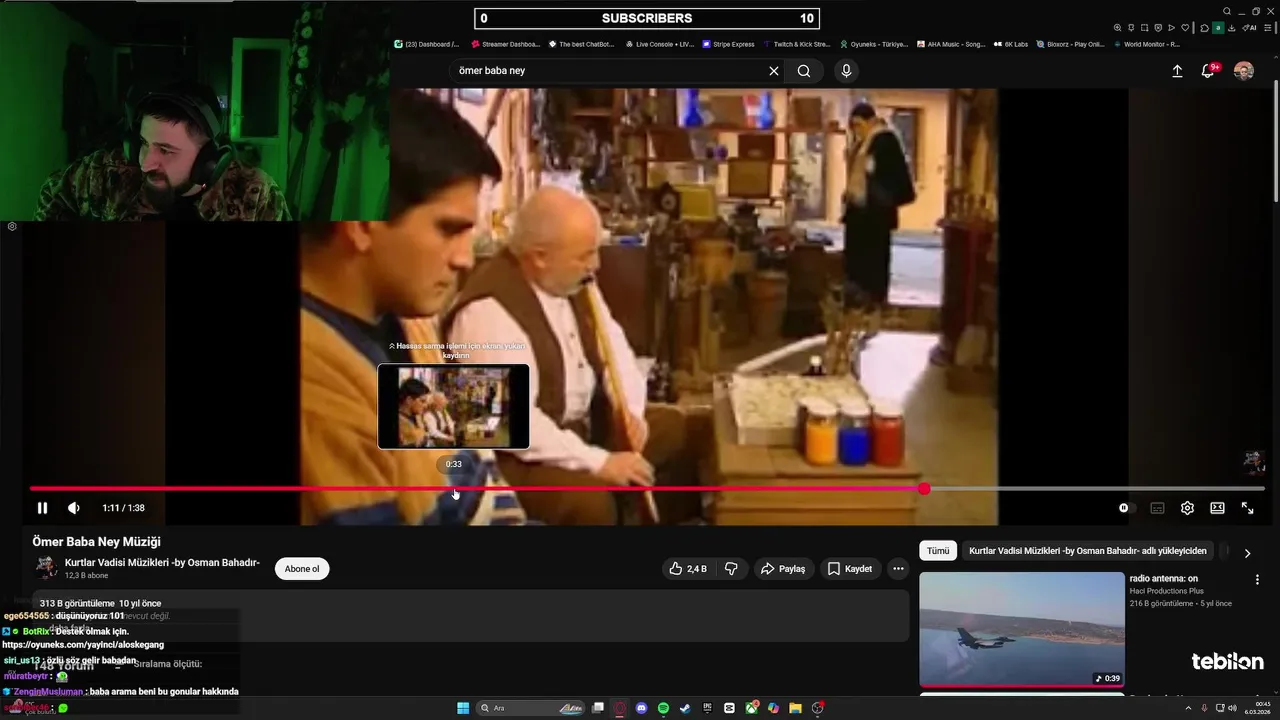The height and width of the screenshot is (720, 1280).
Task: Open the Streamer Dashboard bookmark
Action: click(505, 44)
